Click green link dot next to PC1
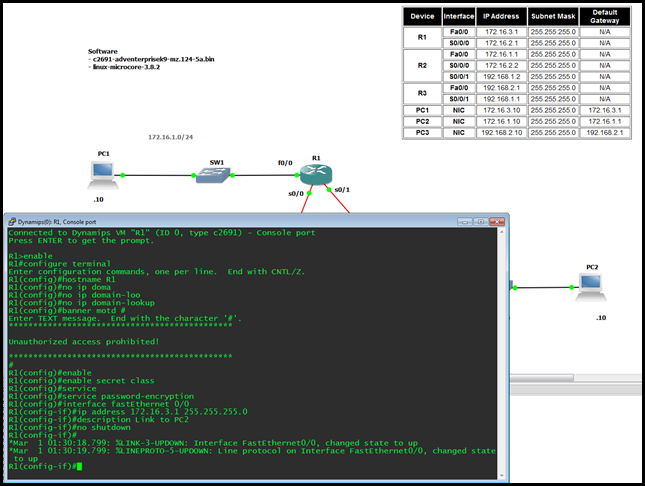The image size is (645, 486). click(123, 175)
